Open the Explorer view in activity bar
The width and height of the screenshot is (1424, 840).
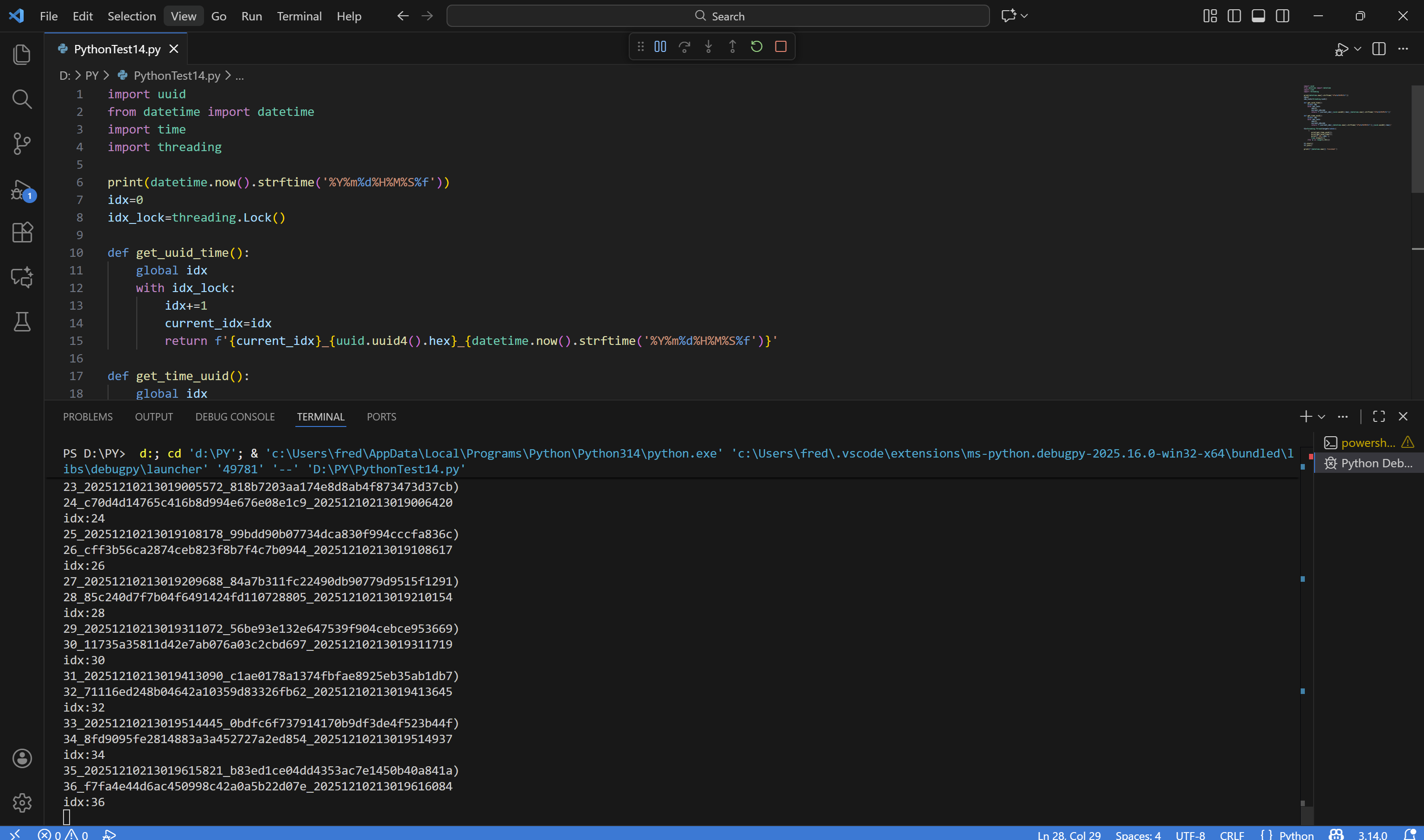(x=21, y=54)
